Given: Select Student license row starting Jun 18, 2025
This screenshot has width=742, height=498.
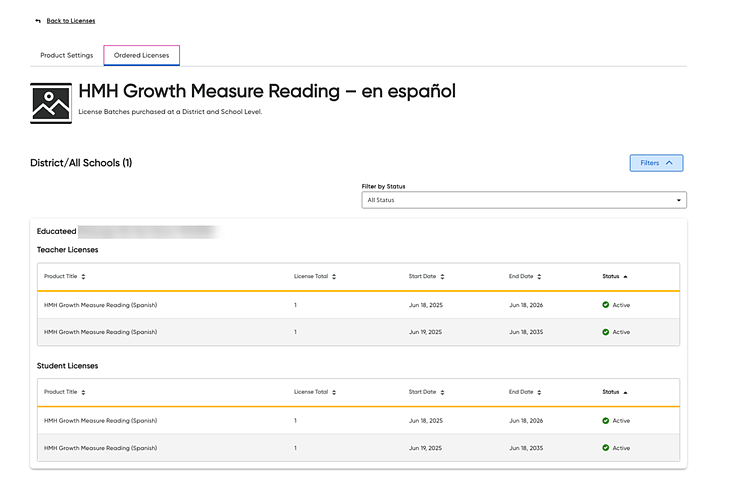Looking at the screenshot, I should click(x=358, y=420).
